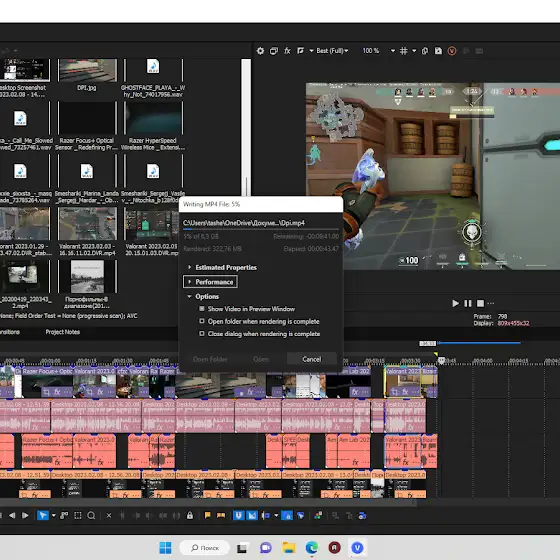Stop the preview playback

pyautogui.click(x=480, y=304)
